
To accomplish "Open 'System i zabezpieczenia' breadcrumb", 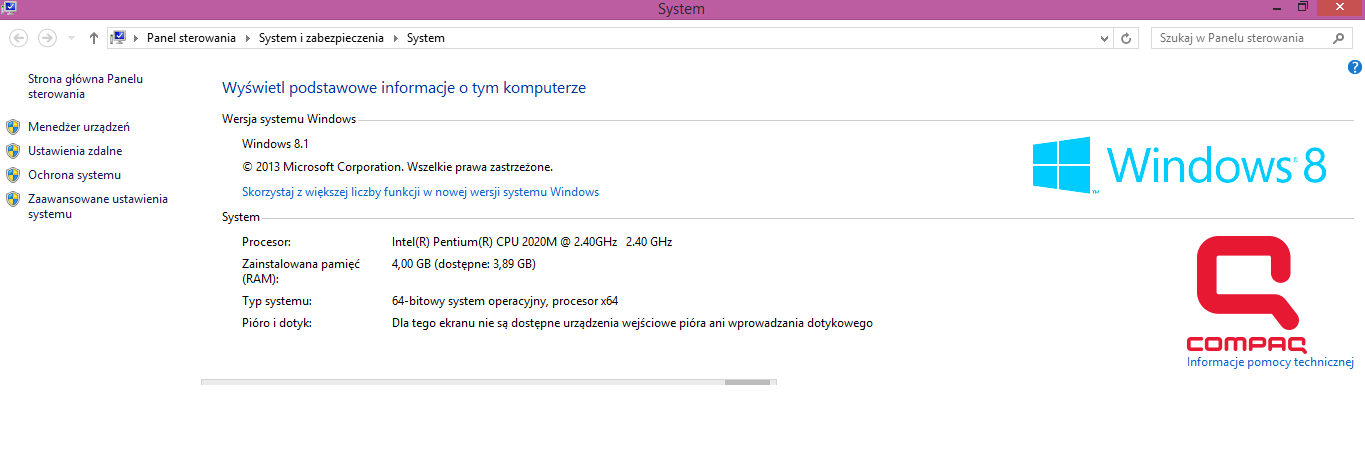I will pos(321,38).
